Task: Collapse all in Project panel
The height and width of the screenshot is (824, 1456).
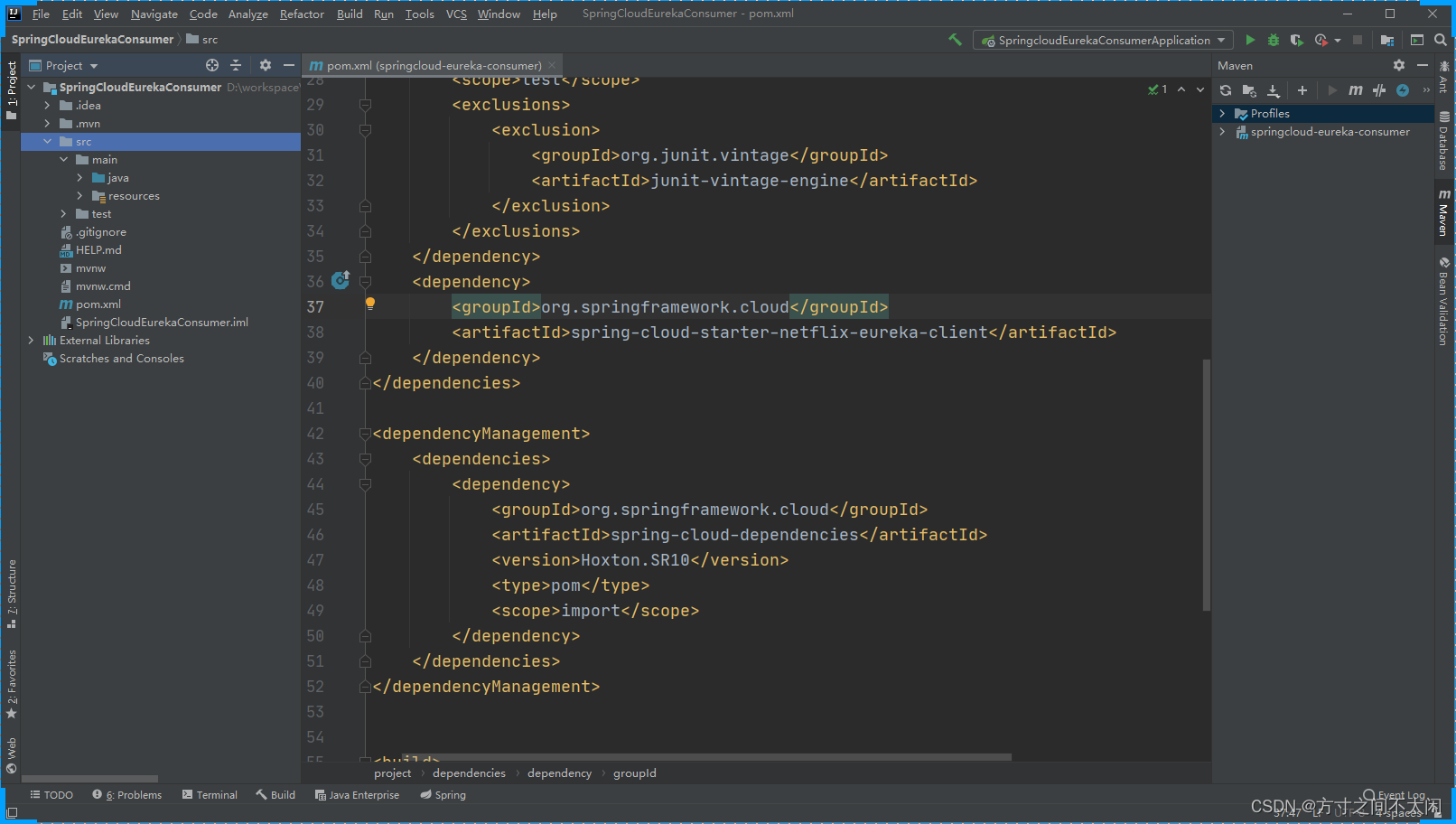Action: click(236, 65)
